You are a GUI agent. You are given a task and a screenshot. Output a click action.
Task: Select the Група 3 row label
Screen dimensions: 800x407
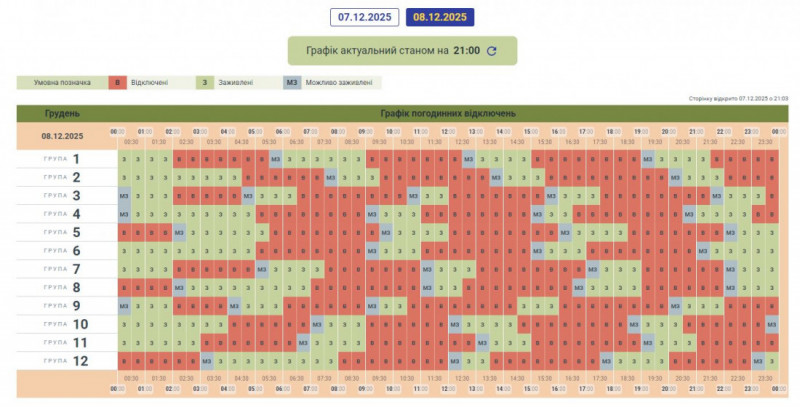click(x=62, y=196)
